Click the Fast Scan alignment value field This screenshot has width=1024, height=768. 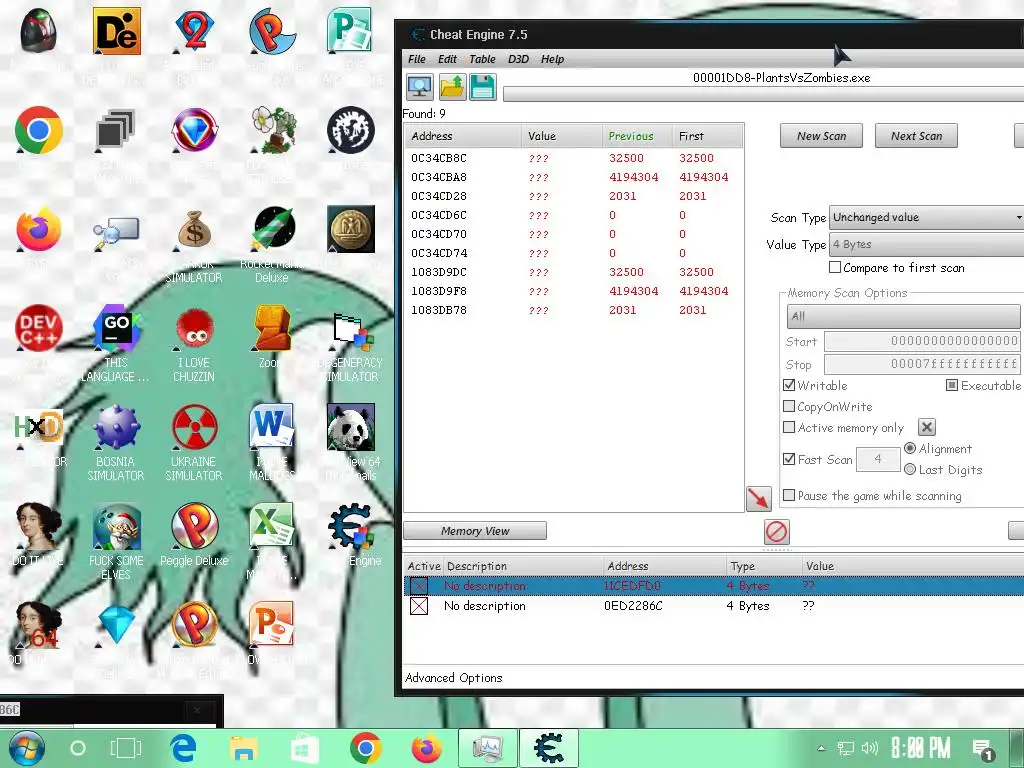[878, 459]
